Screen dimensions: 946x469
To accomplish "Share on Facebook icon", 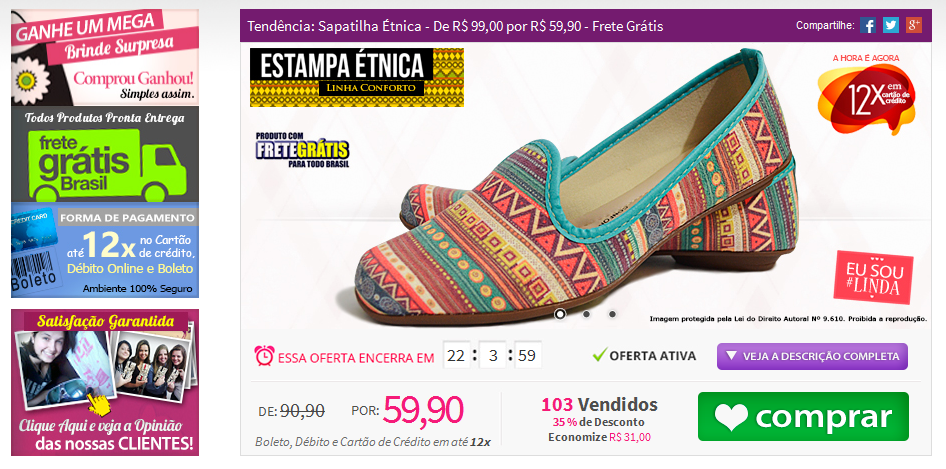I will tap(868, 25).
